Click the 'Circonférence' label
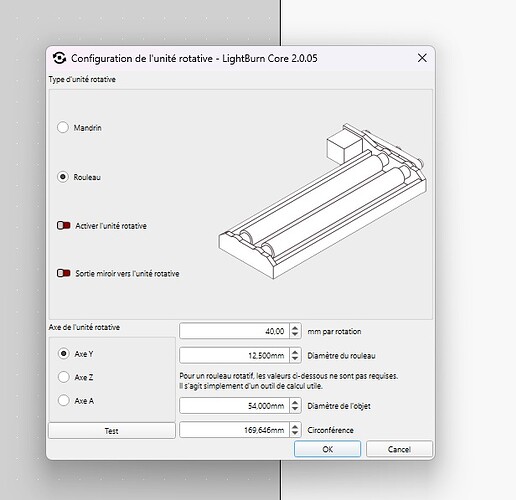The height and width of the screenshot is (500, 516). click(330, 430)
